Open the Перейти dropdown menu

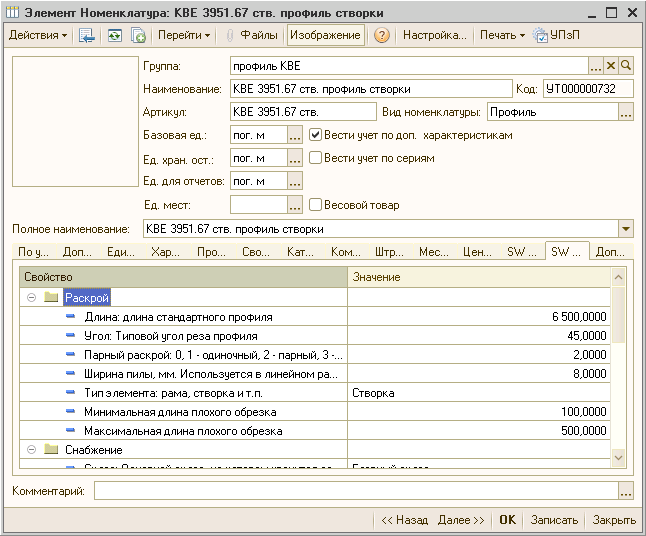(x=184, y=35)
